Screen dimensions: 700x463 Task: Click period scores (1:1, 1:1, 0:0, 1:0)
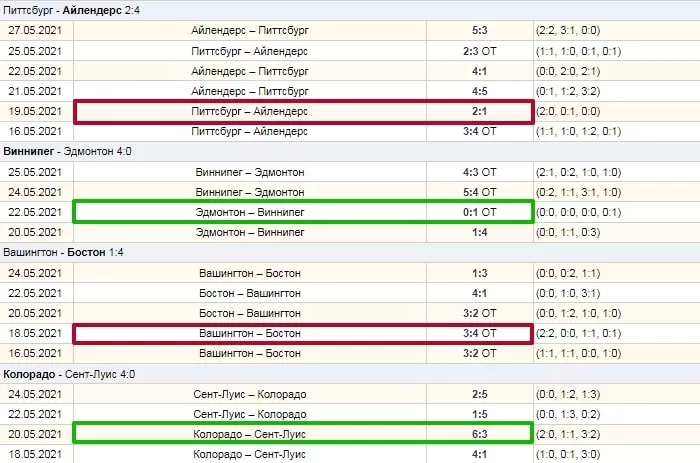[578, 354]
